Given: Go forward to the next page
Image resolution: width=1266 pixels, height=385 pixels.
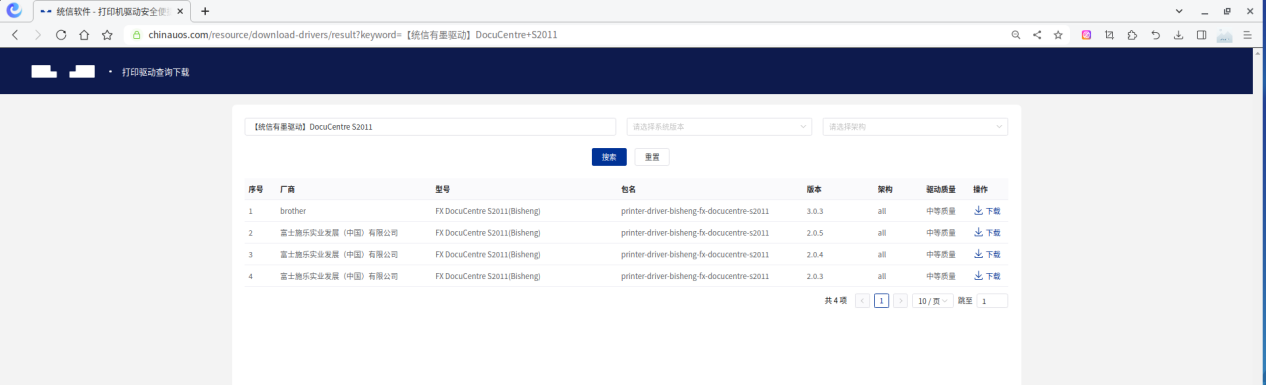Looking at the screenshot, I should coord(38,34).
